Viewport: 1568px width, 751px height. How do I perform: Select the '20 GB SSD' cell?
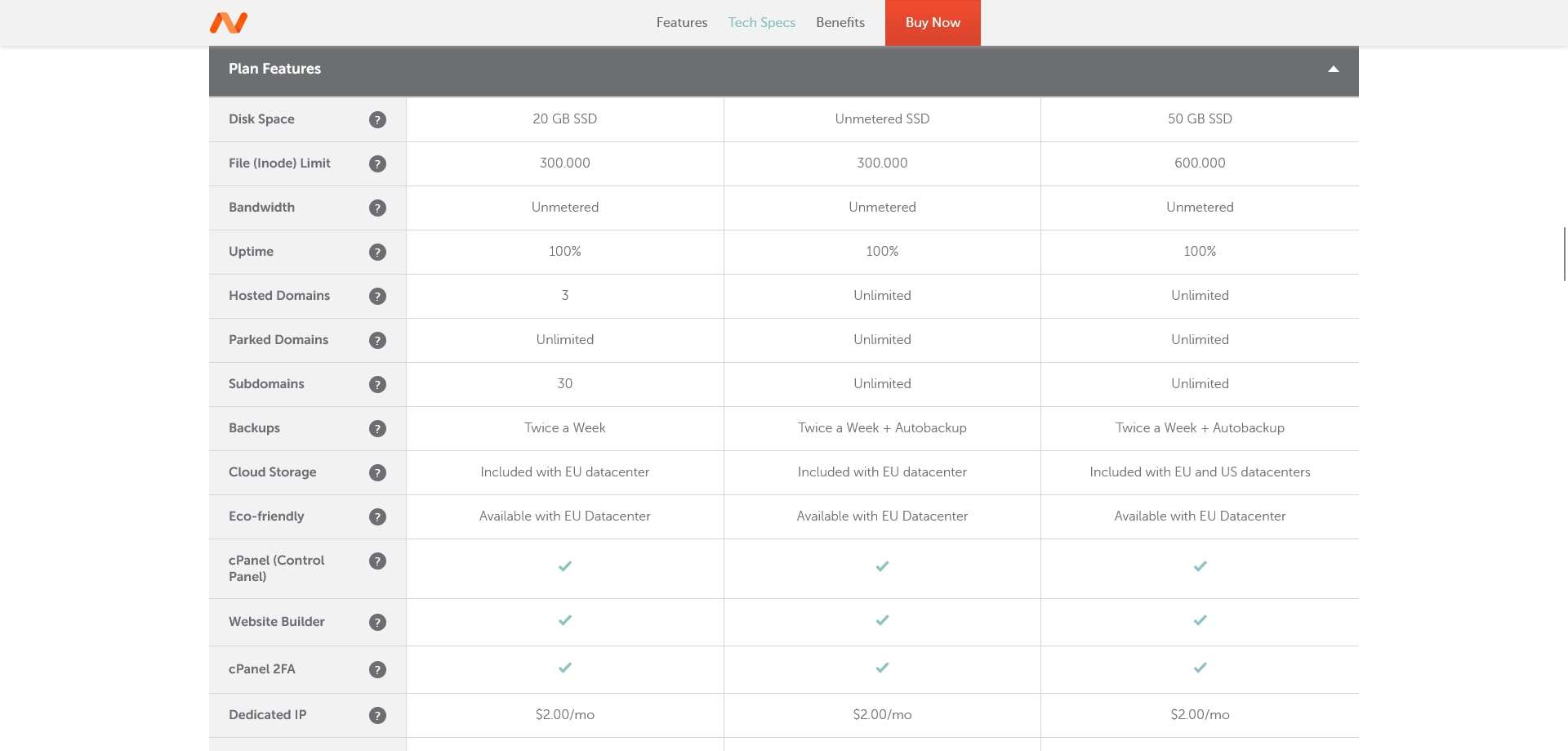pyautogui.click(x=565, y=118)
